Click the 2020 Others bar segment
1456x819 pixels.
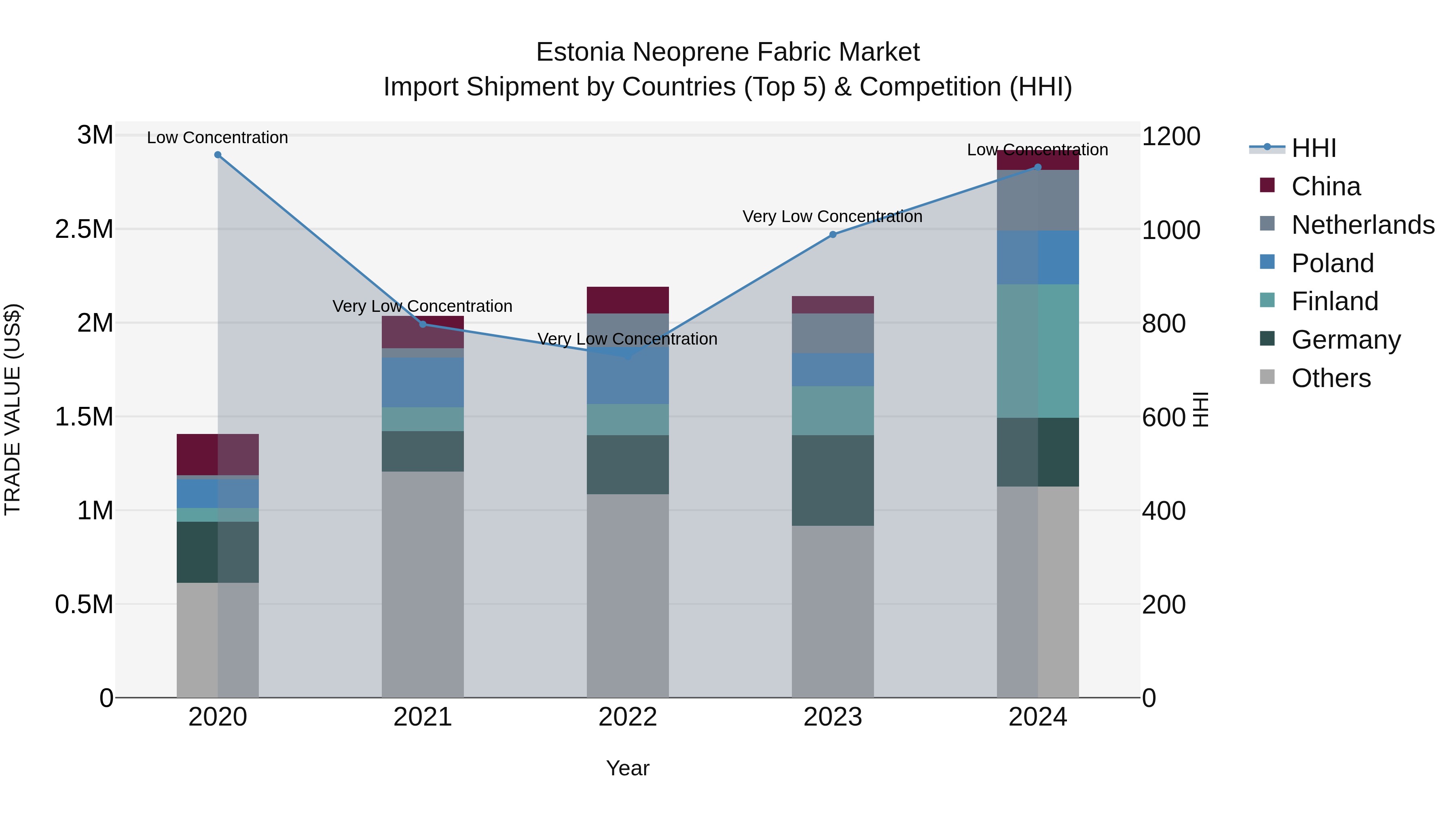tap(218, 640)
